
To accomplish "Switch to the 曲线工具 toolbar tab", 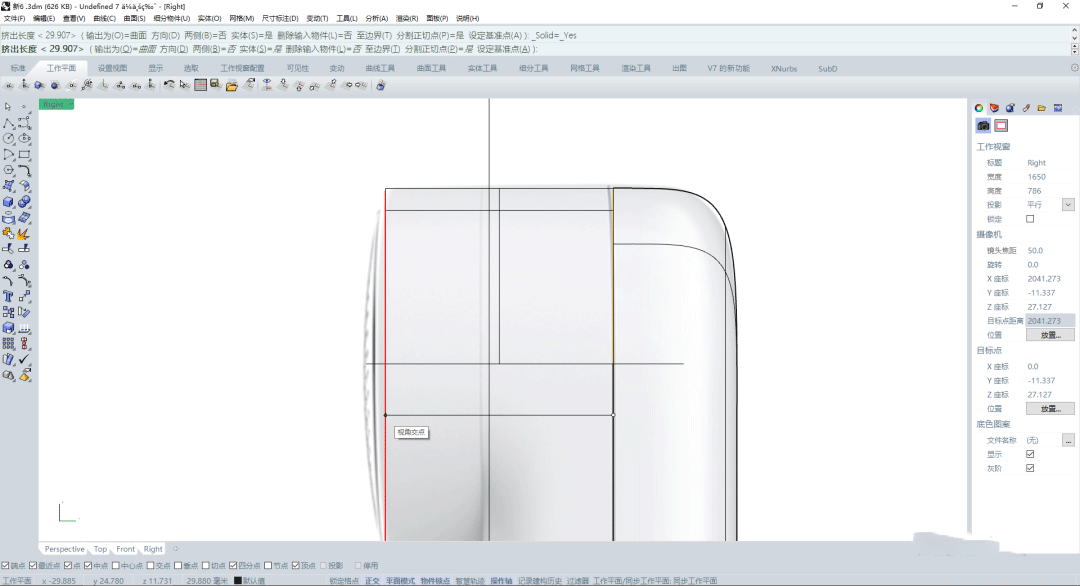I will (x=380, y=68).
